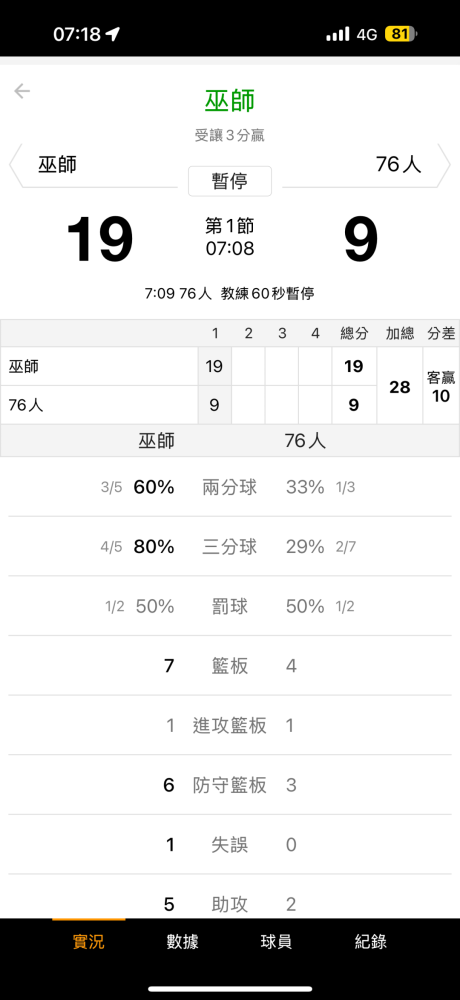Tap the 分差 客贏 10 cell
The width and height of the screenshot is (460, 1000).
click(441, 386)
